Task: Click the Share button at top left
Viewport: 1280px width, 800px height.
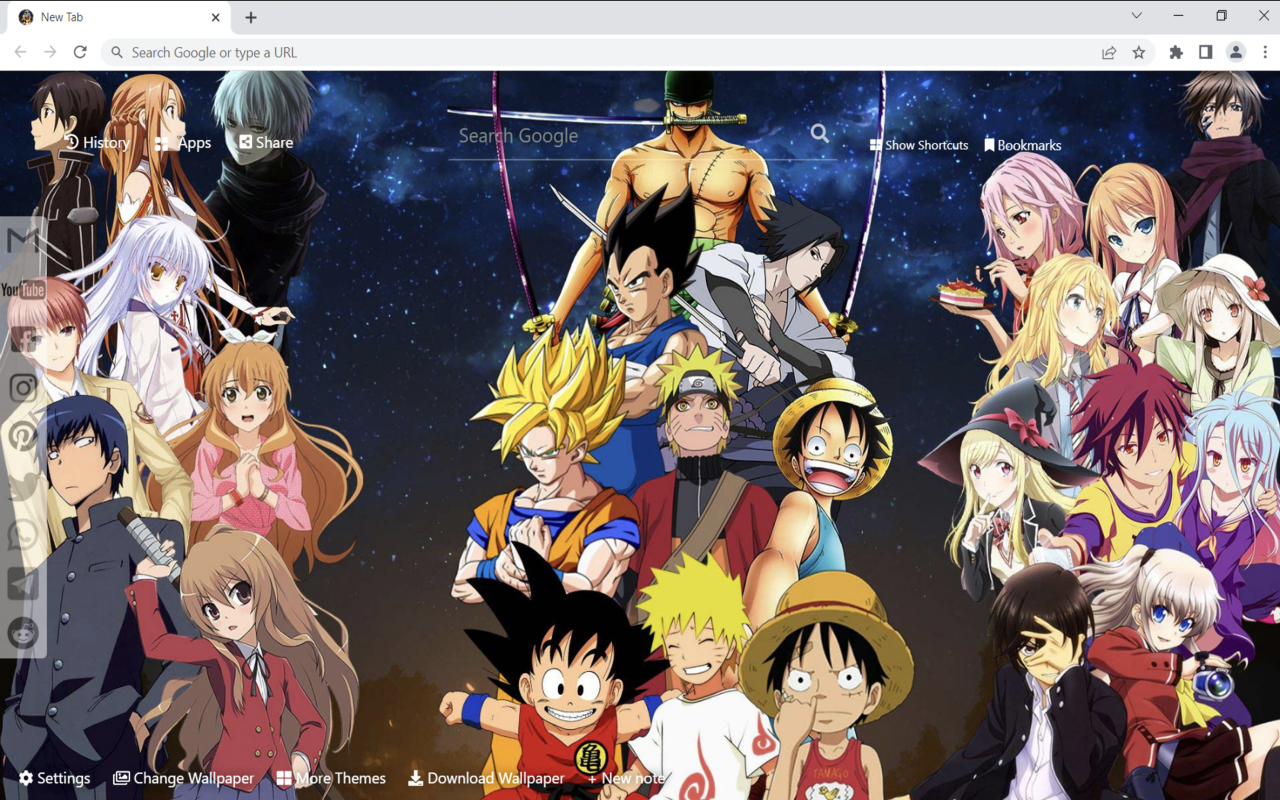Action: [x=266, y=142]
